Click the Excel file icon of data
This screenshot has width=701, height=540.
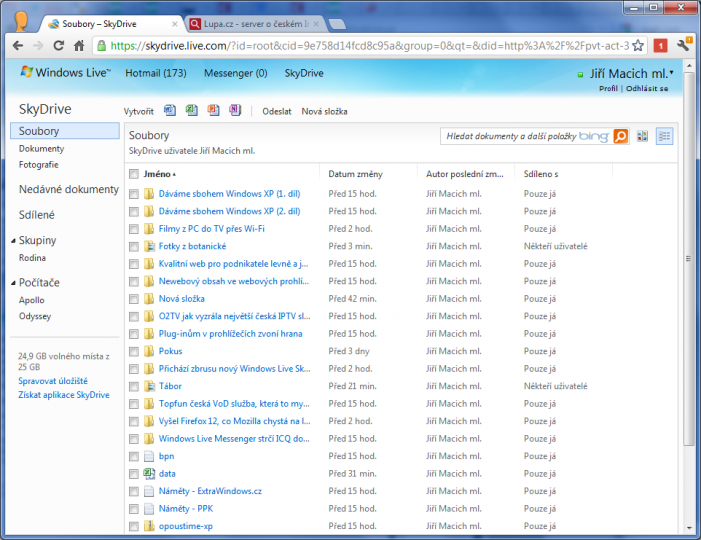[x=149, y=473]
